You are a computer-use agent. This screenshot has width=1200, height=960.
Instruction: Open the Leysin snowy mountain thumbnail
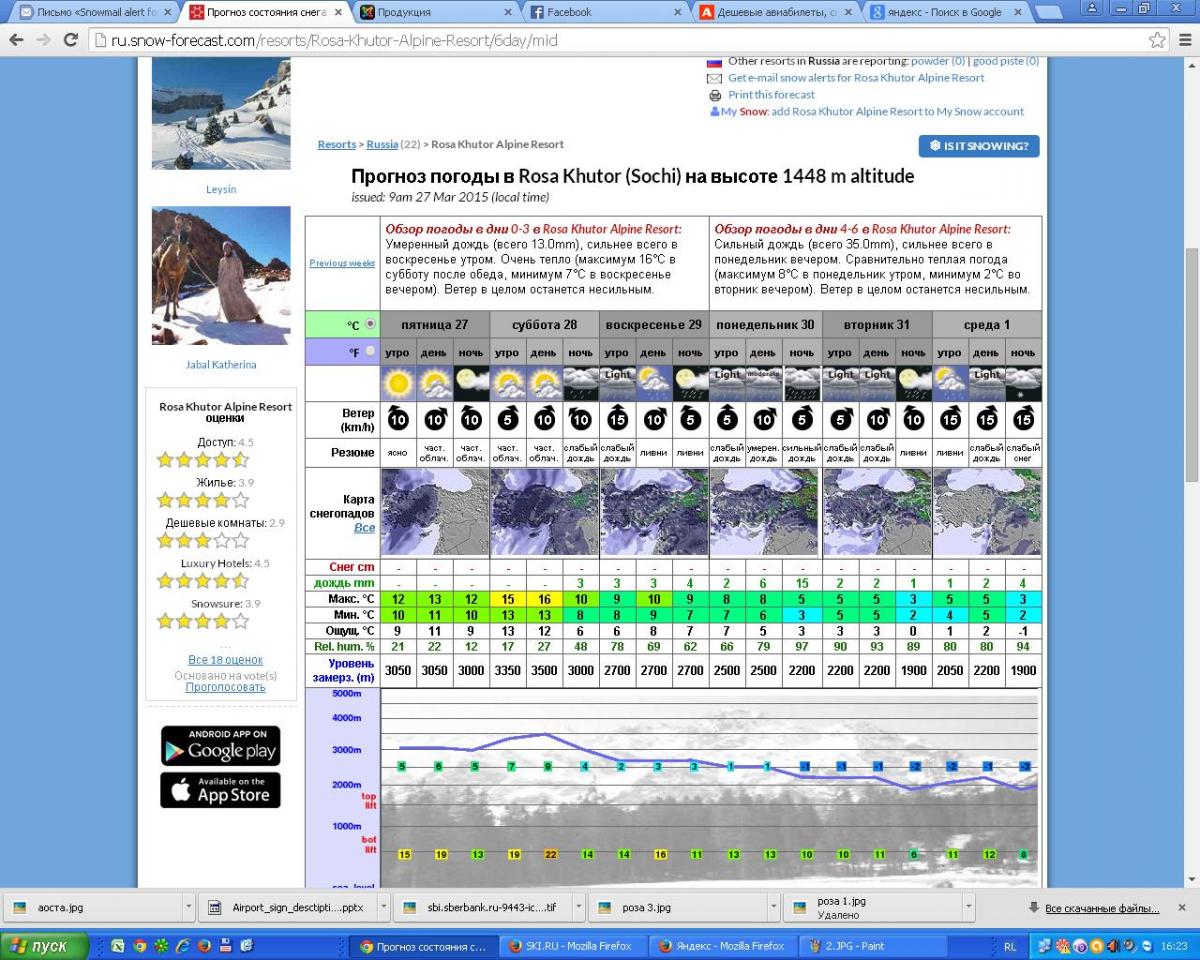point(221,113)
